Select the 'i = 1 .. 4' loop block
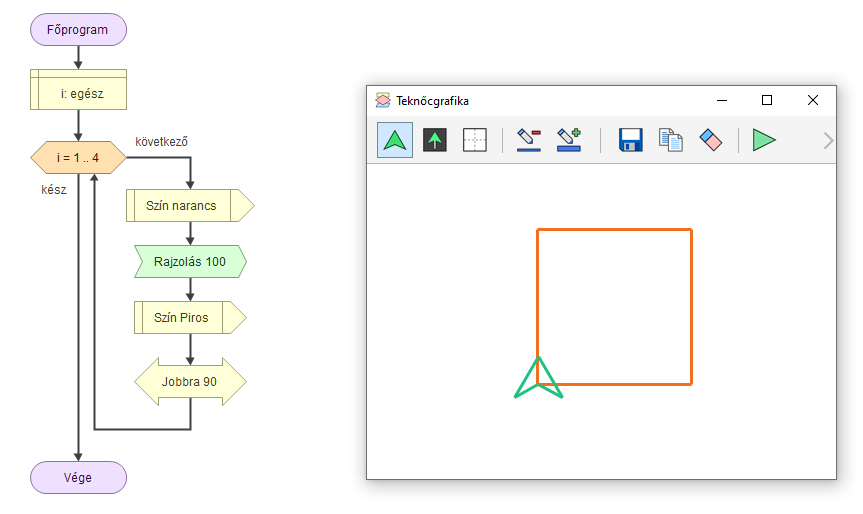The width and height of the screenshot is (863, 514). (x=78, y=157)
